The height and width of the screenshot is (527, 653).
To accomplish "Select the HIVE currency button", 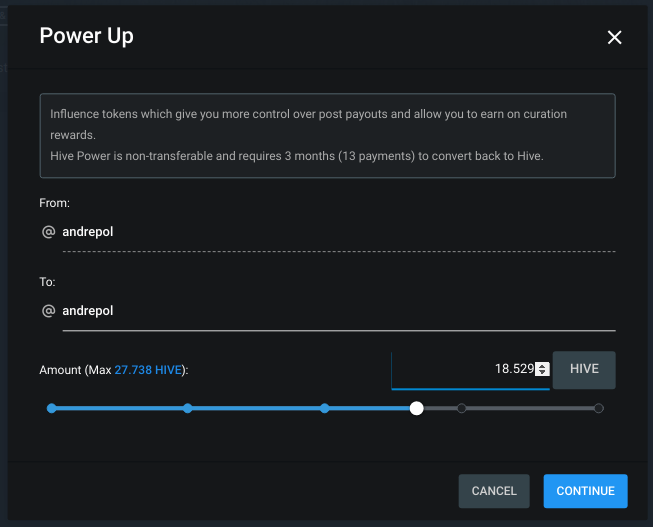I will (x=584, y=370).
